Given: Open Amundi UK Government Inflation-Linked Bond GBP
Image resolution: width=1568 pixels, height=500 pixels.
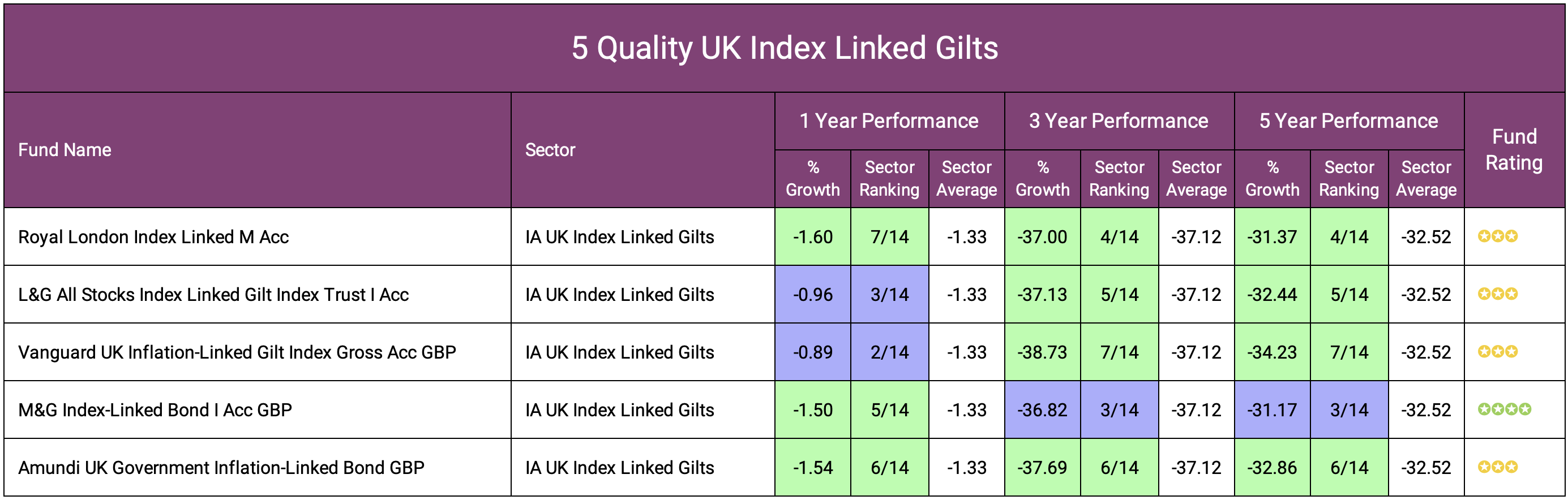Looking at the screenshot, I should point(221,468).
